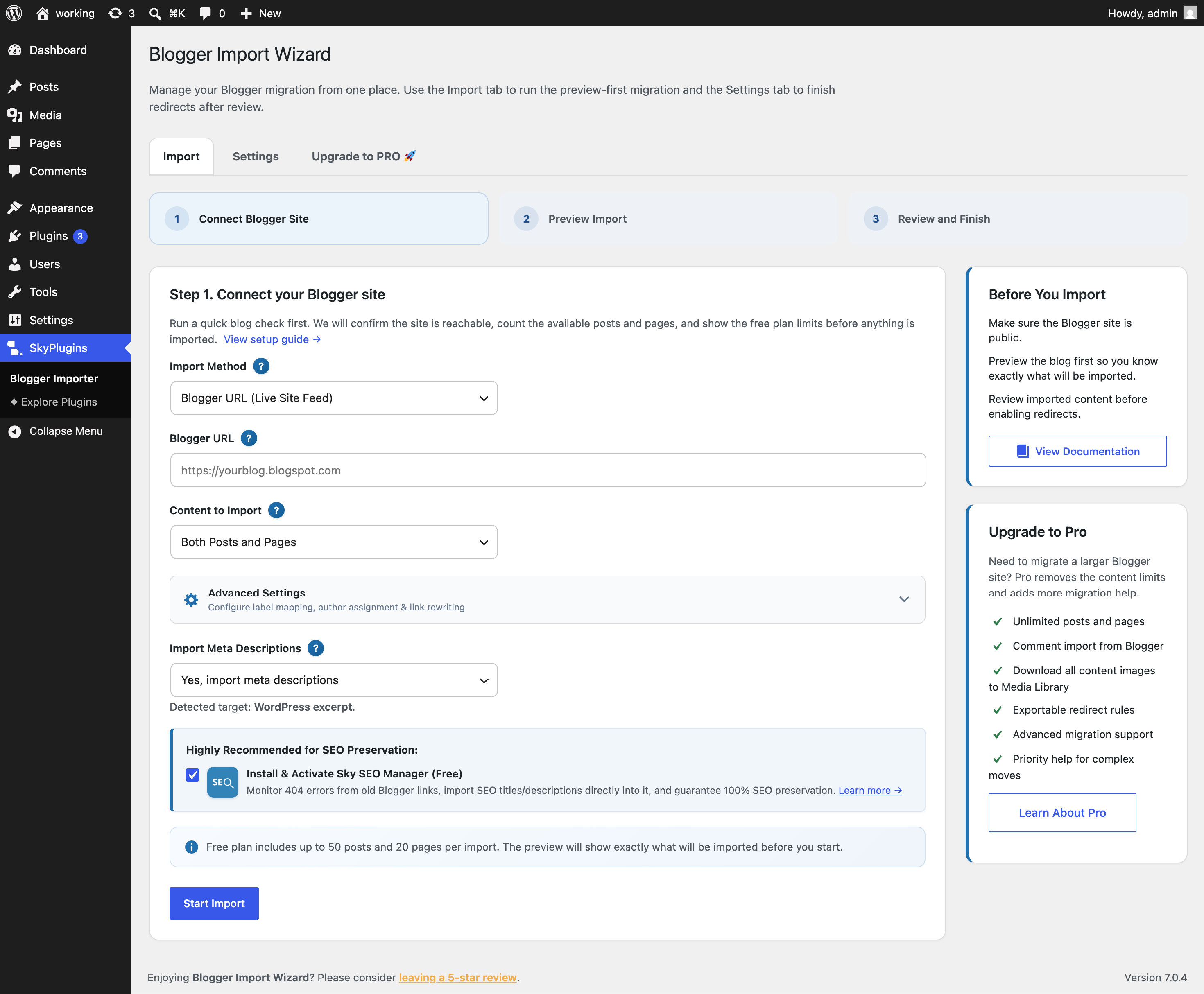1204x994 pixels.
Task: Click the Settings sliders icon in sidebar
Action: point(15,320)
